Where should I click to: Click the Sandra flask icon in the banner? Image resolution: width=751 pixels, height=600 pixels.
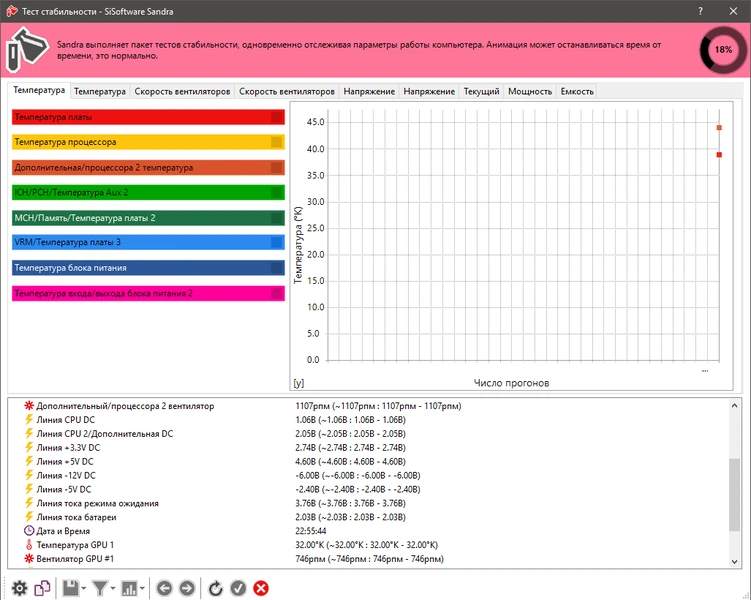coord(27,50)
